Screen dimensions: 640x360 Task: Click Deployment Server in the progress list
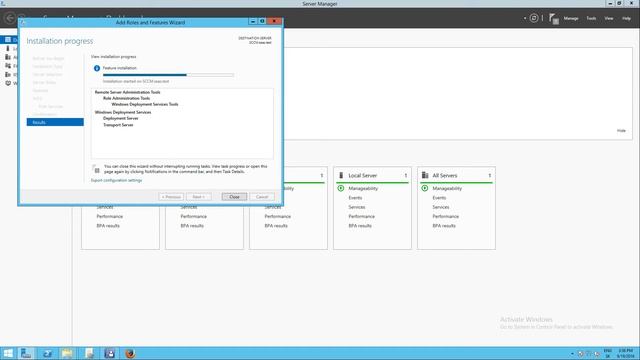pos(120,118)
